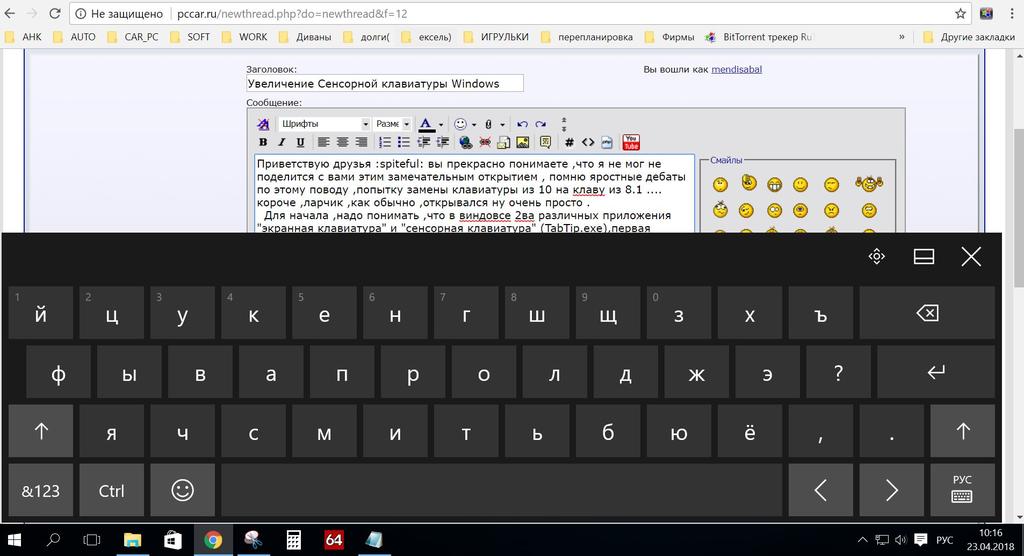This screenshot has height=556, width=1024.
Task: Click the YouTube embed icon
Action: pos(631,143)
